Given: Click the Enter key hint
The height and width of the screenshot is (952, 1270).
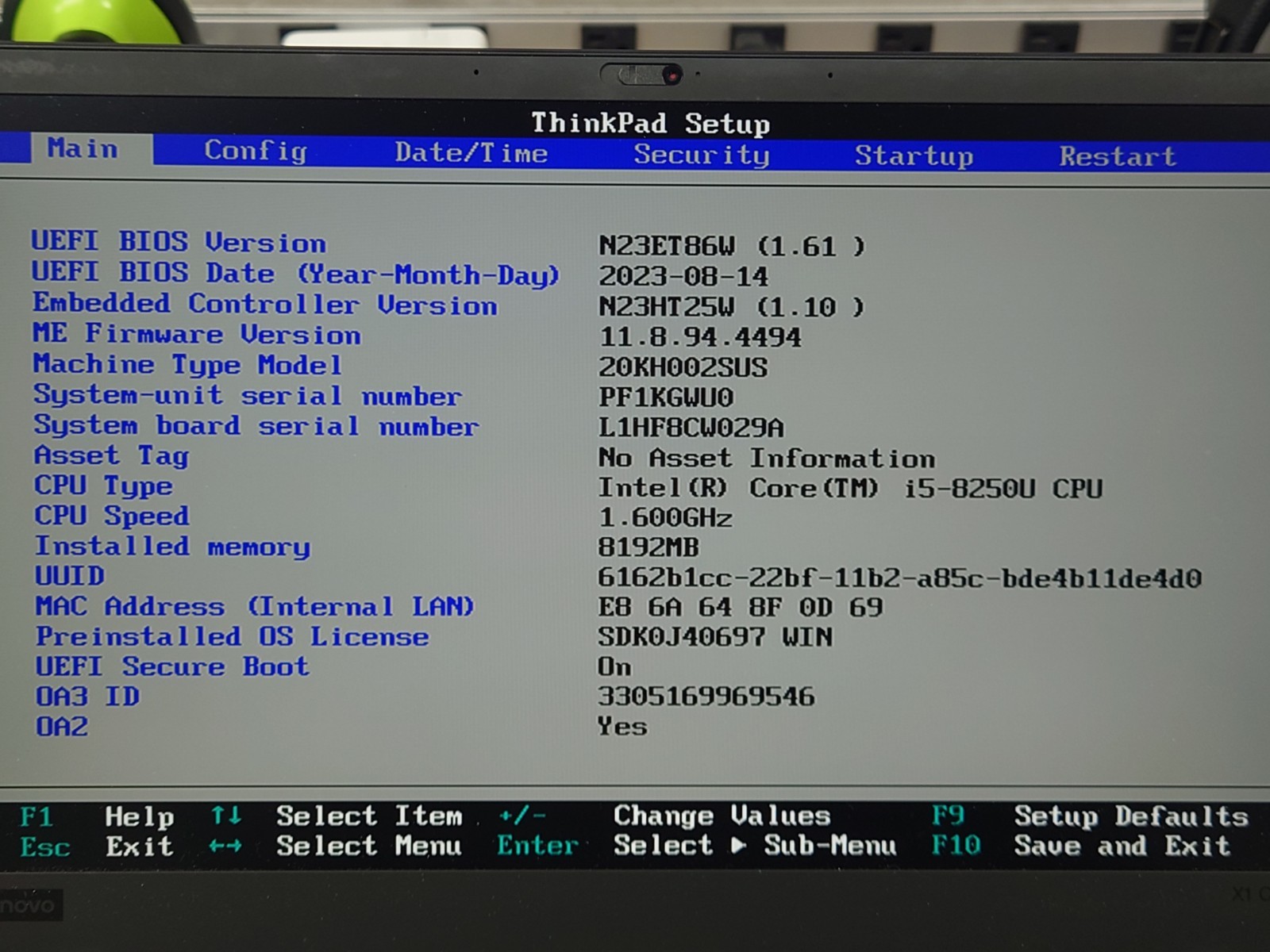Looking at the screenshot, I should point(538,846).
